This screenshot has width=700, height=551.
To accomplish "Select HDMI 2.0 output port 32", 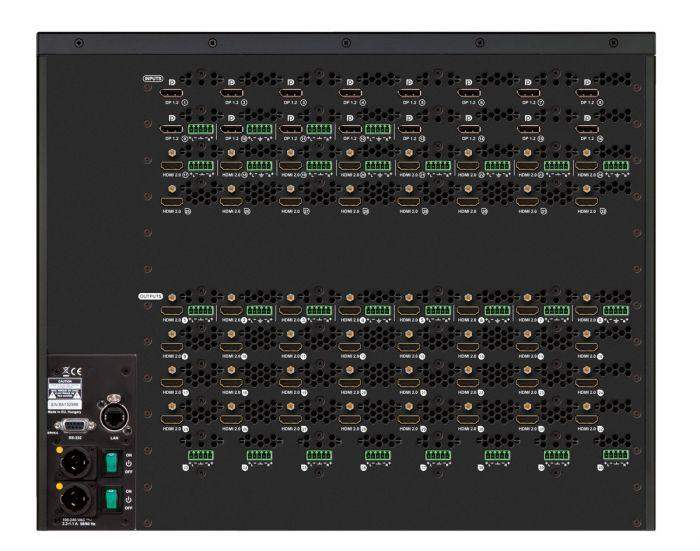I will (x=587, y=419).
